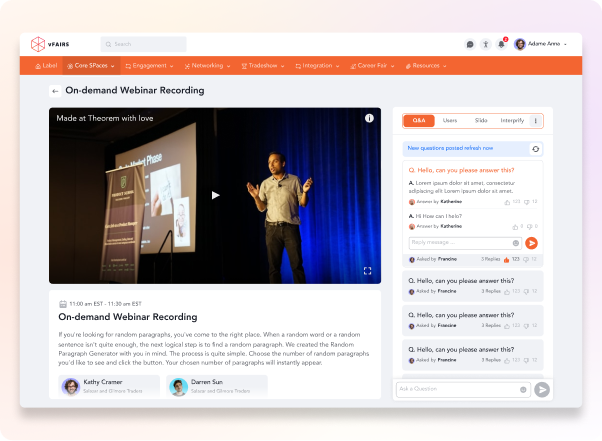Open comments on the Lorem ipsum answer
602x441 pixels.
pos(527,202)
